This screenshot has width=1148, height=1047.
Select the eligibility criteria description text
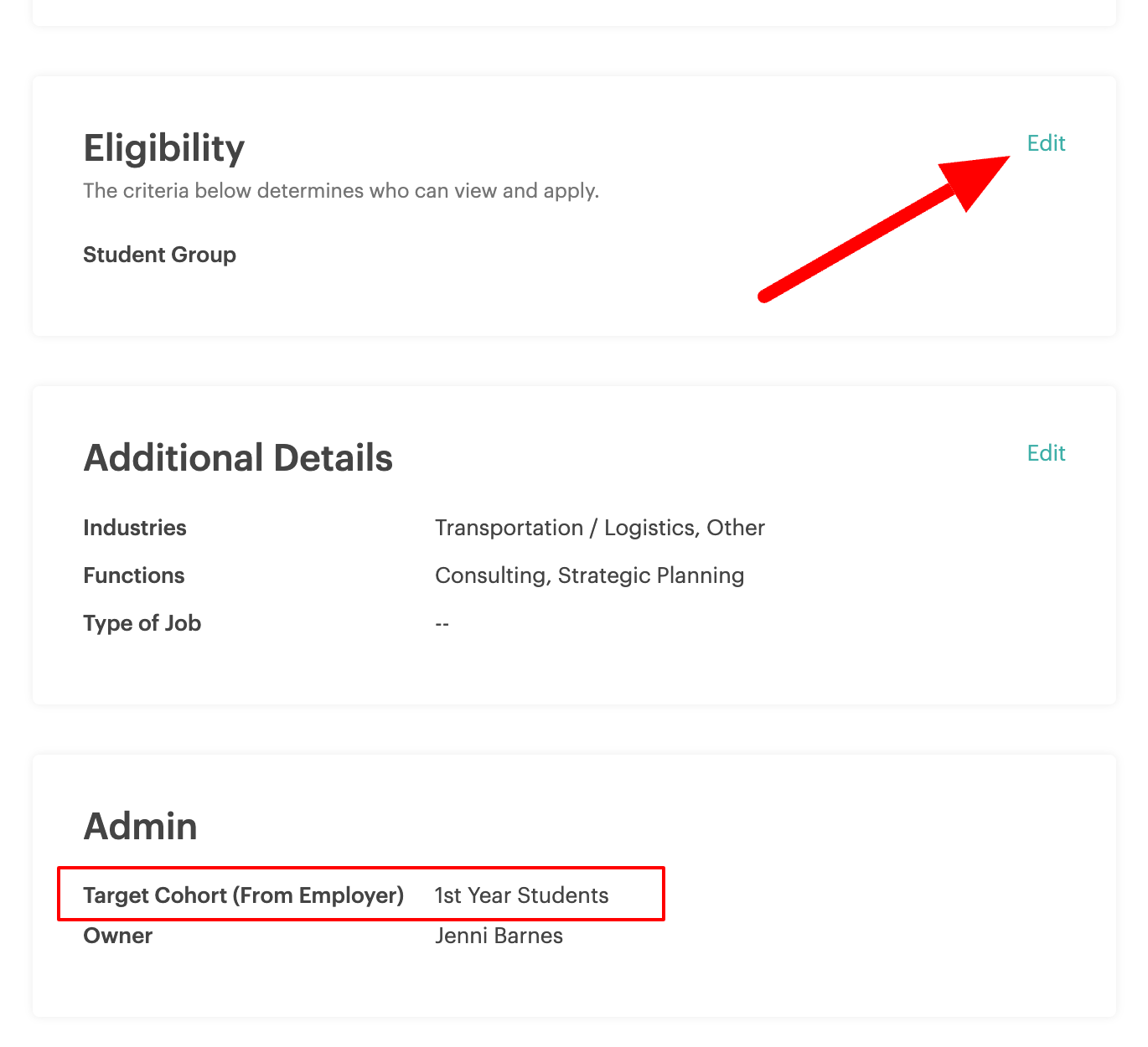click(x=341, y=191)
